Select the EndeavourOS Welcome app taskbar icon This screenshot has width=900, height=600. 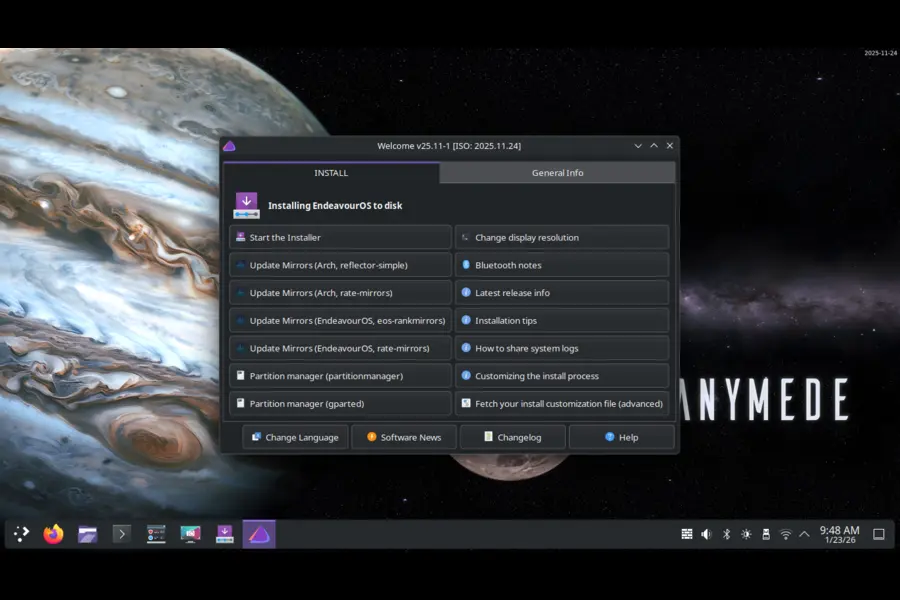(259, 533)
